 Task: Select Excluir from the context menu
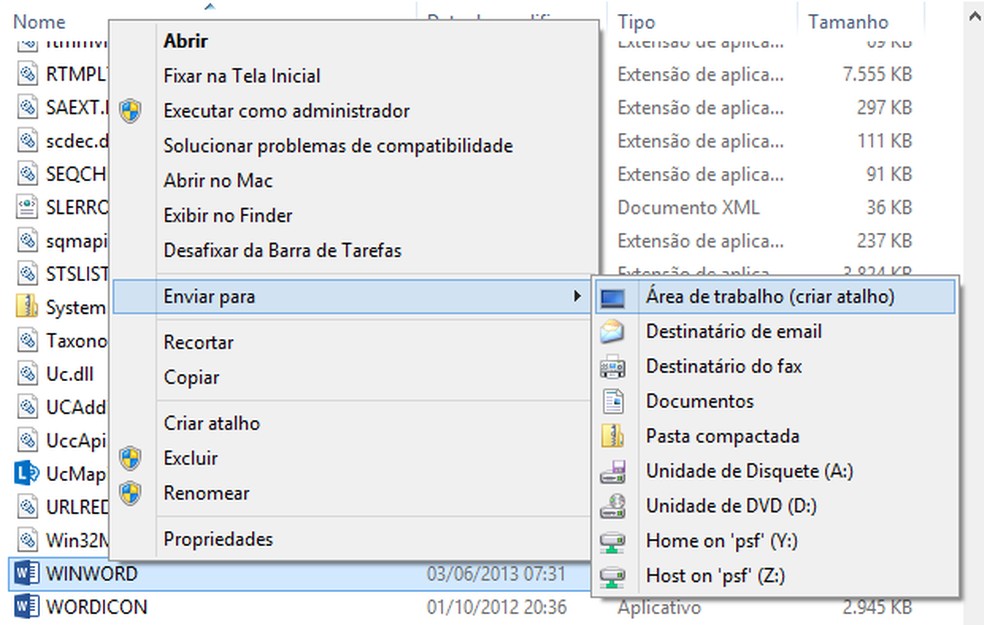190,458
